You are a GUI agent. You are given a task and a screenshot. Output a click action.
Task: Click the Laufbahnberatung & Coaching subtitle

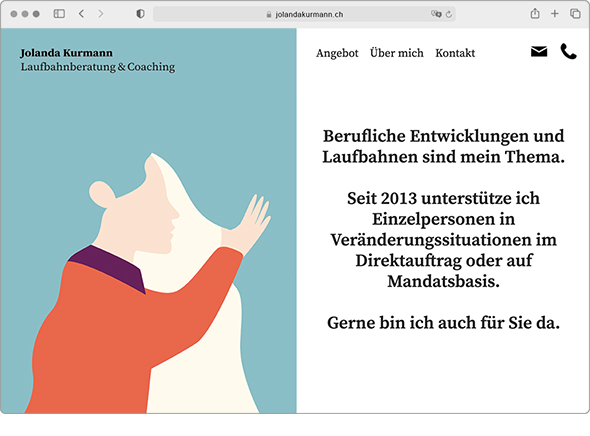(98, 67)
